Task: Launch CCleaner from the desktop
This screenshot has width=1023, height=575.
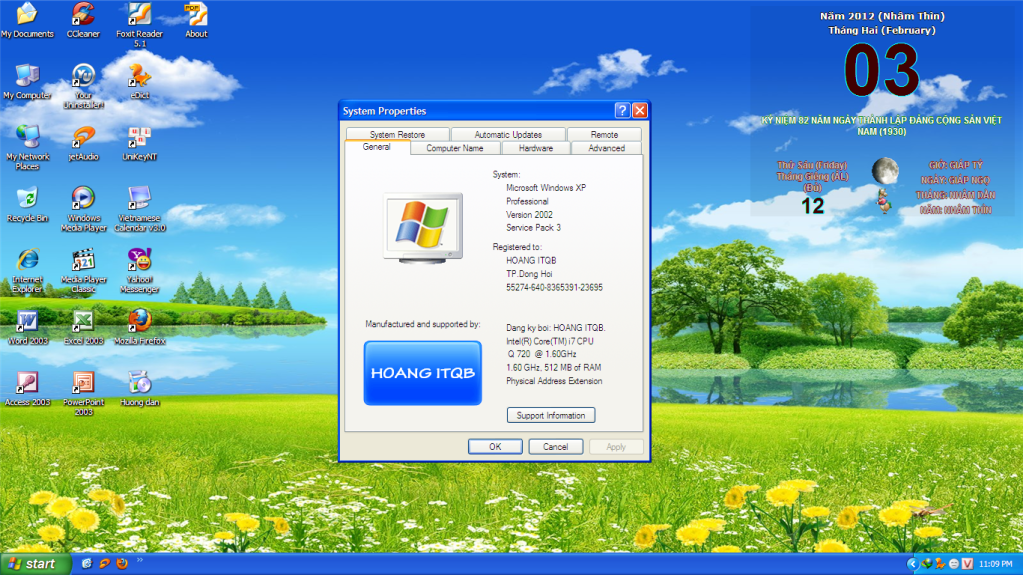Action: 83,21
